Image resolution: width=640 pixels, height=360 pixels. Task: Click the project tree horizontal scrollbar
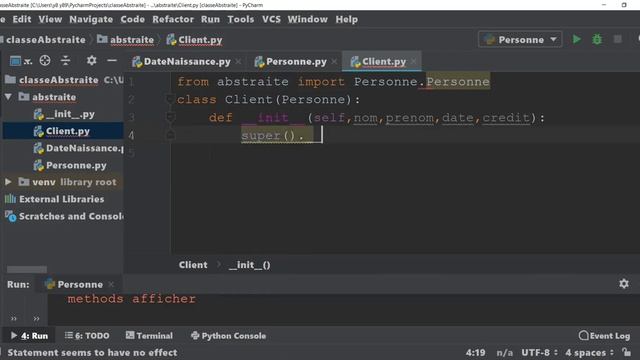click(x=27, y=269)
